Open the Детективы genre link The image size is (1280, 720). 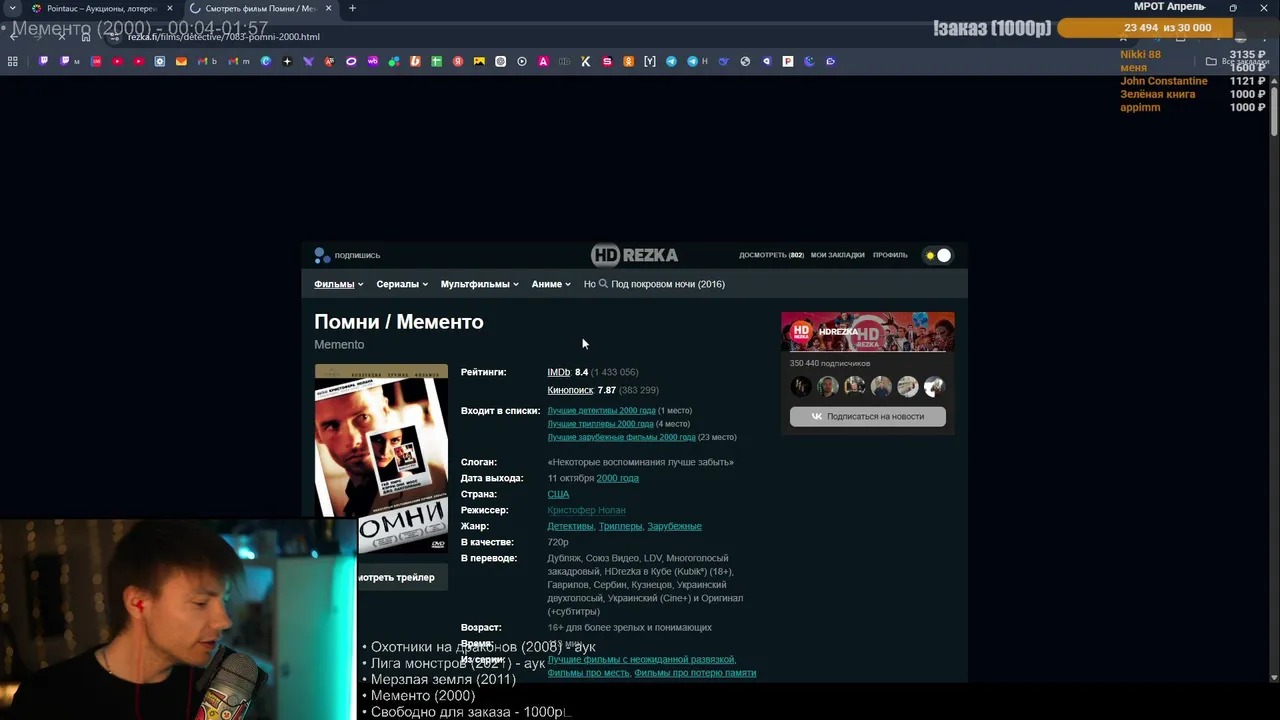(570, 526)
